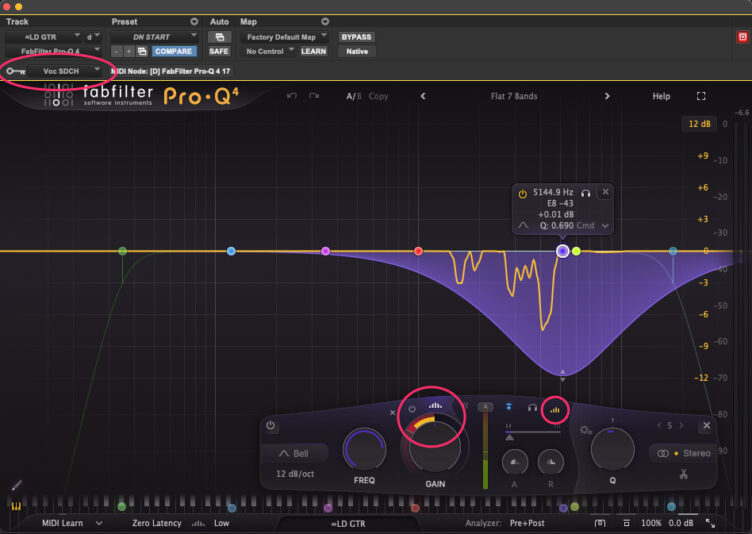This screenshot has height=534, width=752.
Task: Click the blue side-chain filtering arrows icon
Action: coord(509,407)
